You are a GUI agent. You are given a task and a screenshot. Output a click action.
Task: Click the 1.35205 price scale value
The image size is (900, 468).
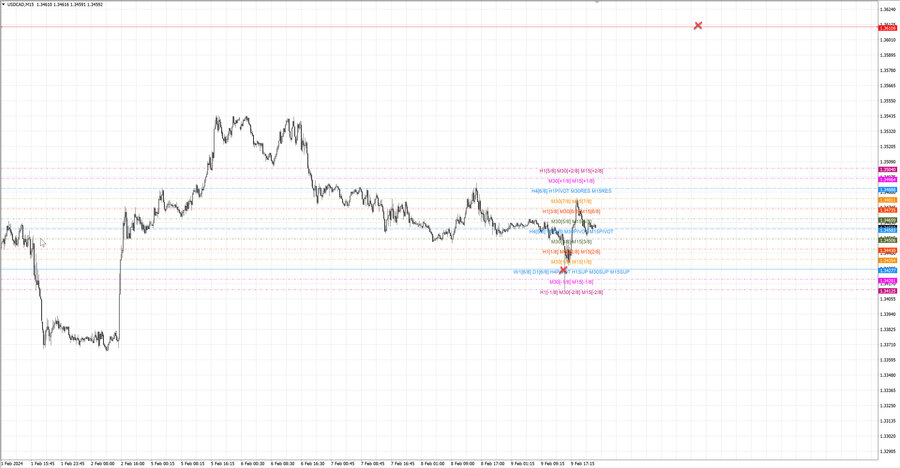tap(887, 146)
